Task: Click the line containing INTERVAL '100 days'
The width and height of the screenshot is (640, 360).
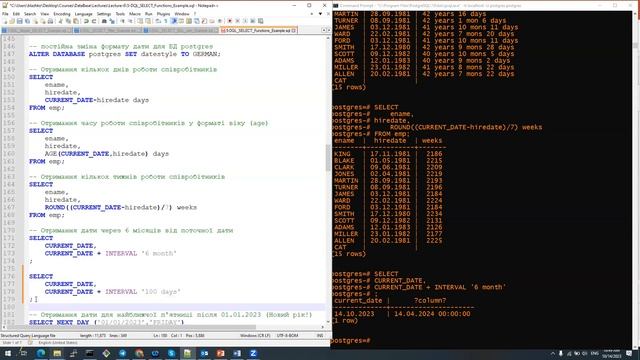Action: pyautogui.click(x=112, y=292)
